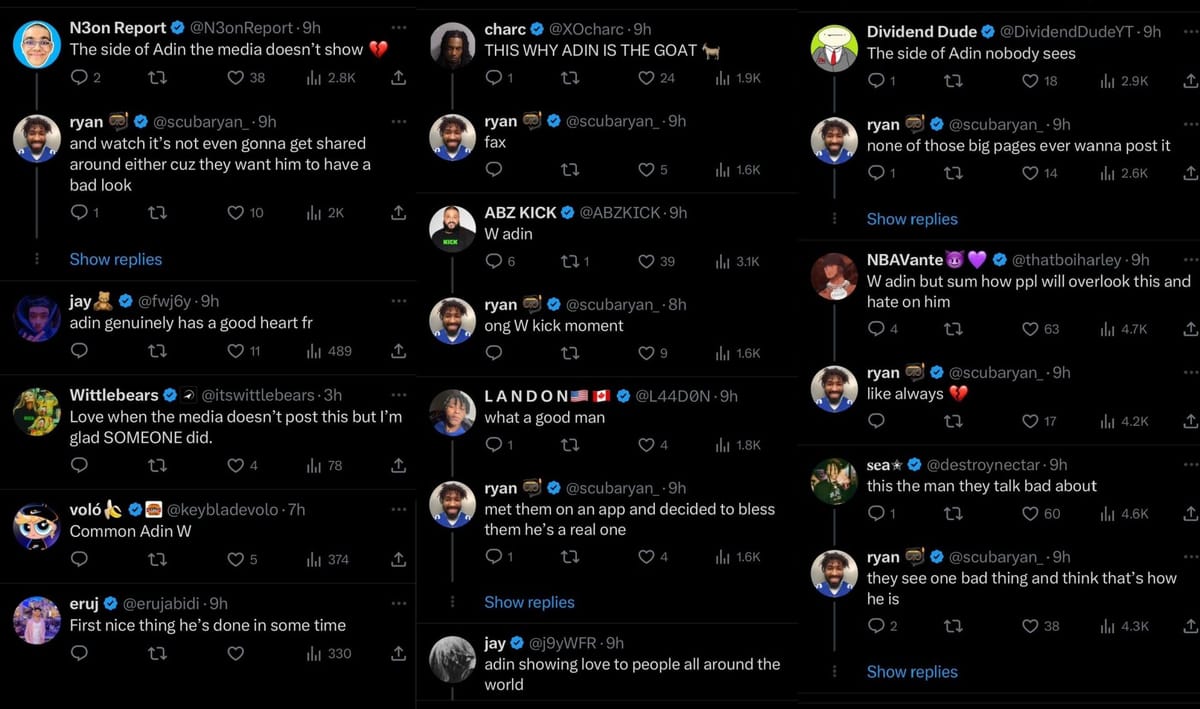
Task: Show replies under N3on Report thread
Action: tap(115, 259)
